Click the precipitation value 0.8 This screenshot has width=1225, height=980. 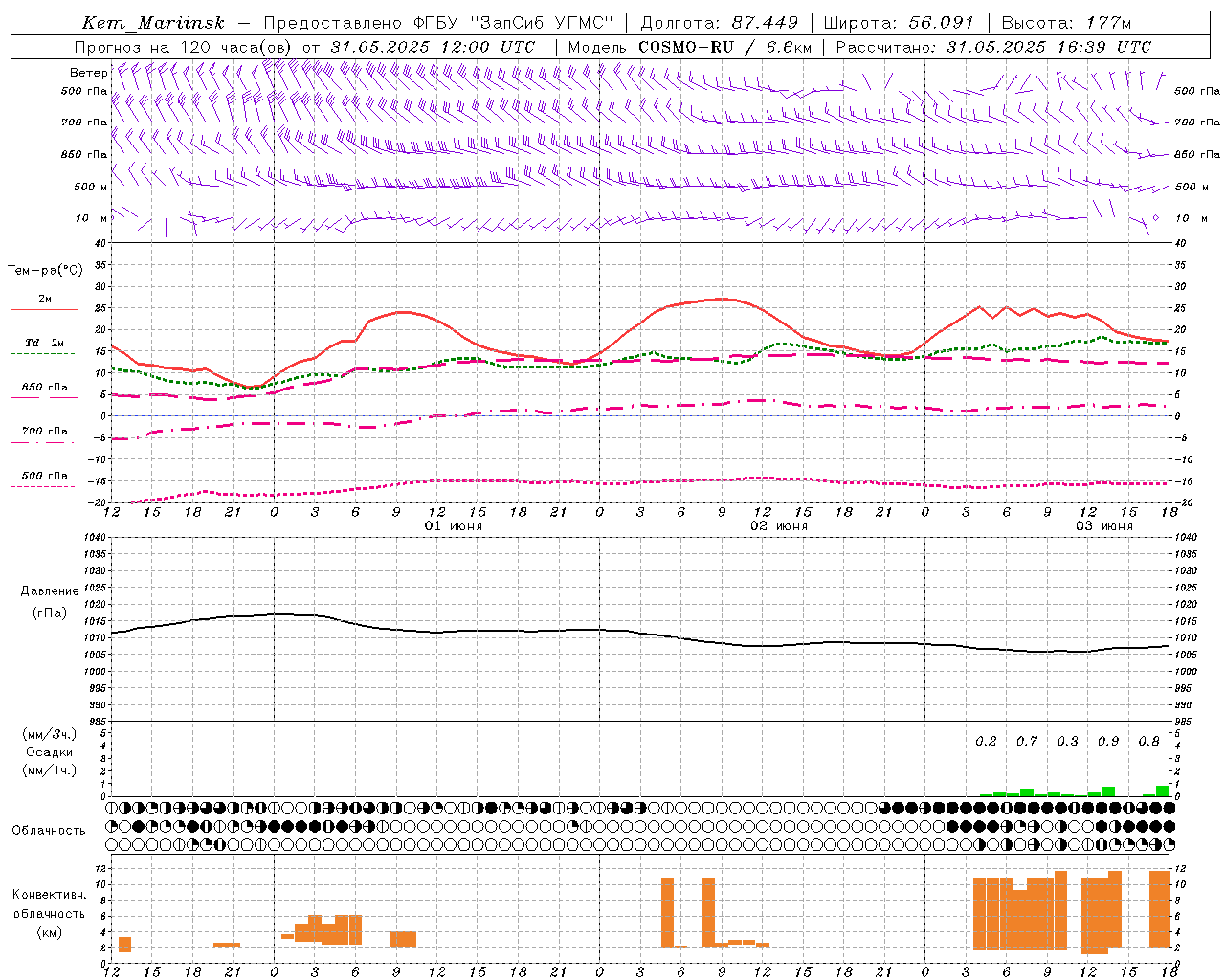1148,741
